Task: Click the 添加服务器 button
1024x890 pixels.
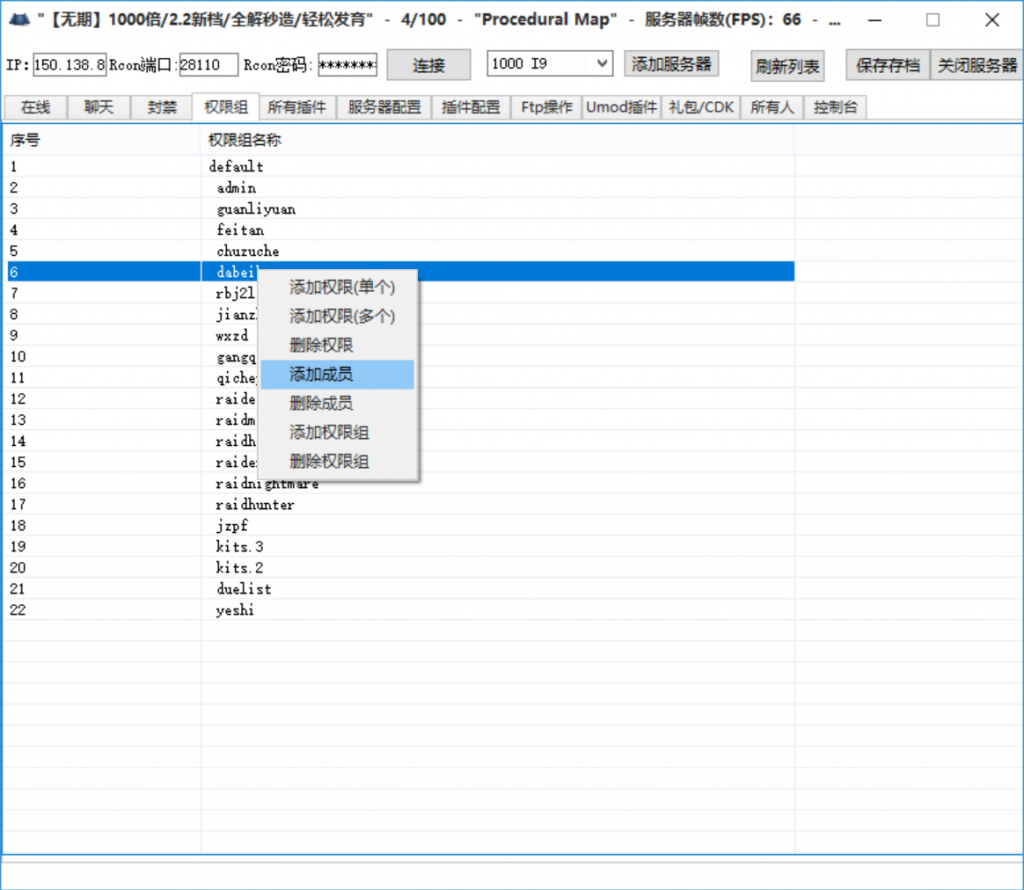Action: pos(672,64)
